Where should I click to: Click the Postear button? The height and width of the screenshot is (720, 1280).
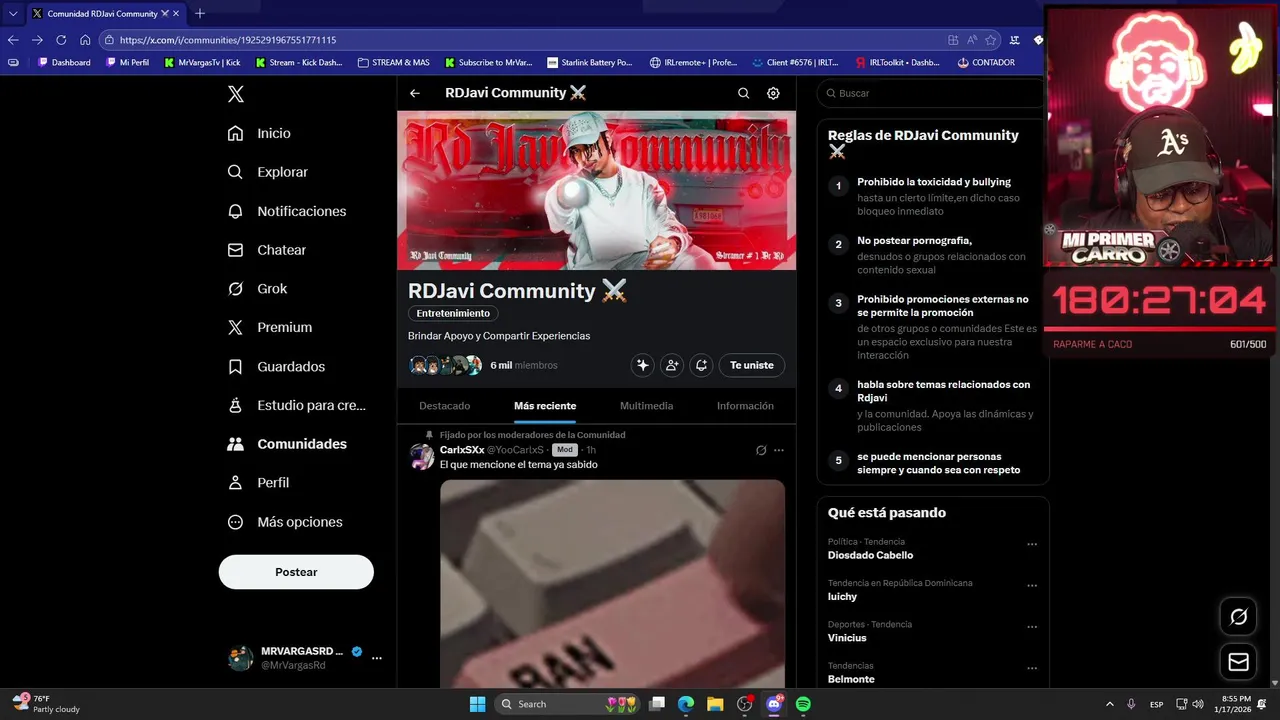pos(296,572)
